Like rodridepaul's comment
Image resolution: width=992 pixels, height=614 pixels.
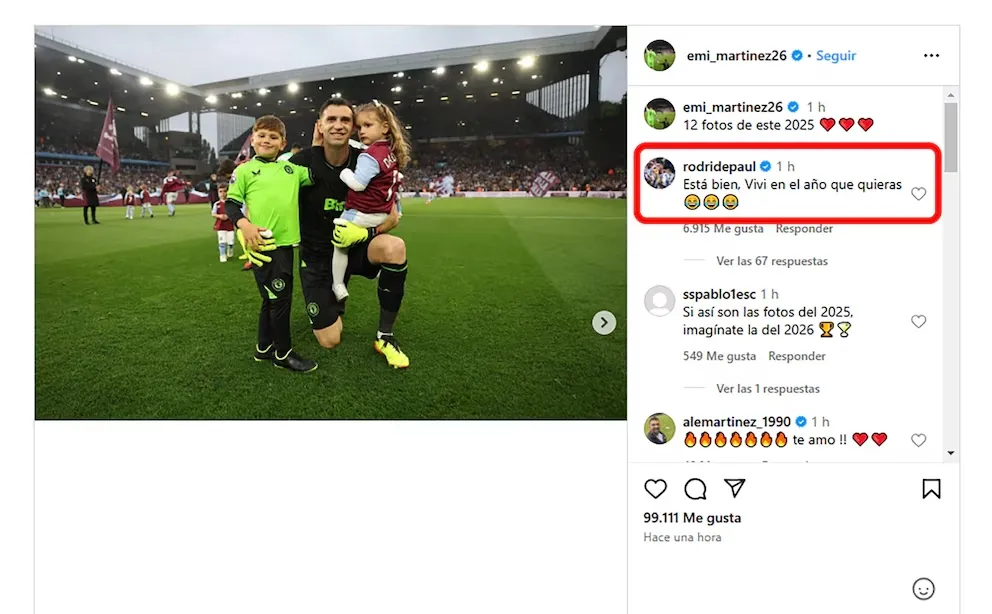pyautogui.click(x=918, y=194)
